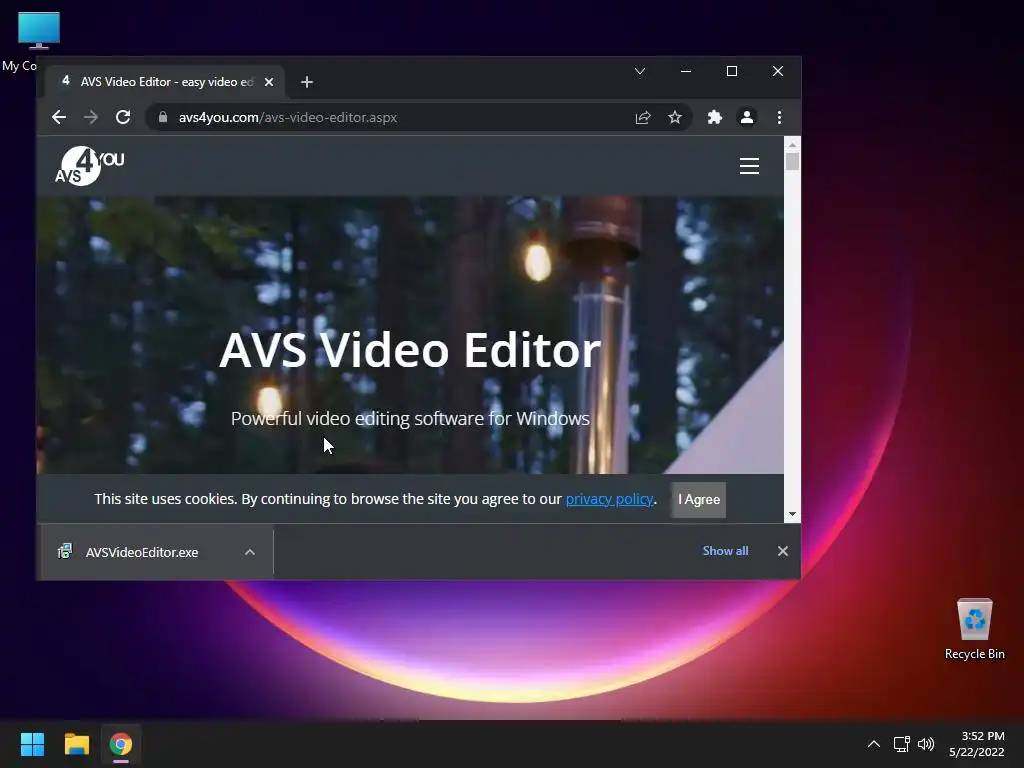View site info via padlock icon
Viewport: 1024px width, 768px height.
(163, 118)
